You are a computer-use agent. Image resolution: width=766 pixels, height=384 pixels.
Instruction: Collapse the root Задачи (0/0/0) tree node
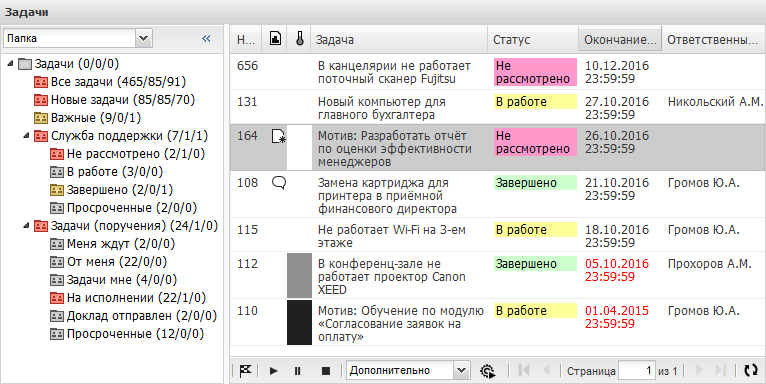11,64
